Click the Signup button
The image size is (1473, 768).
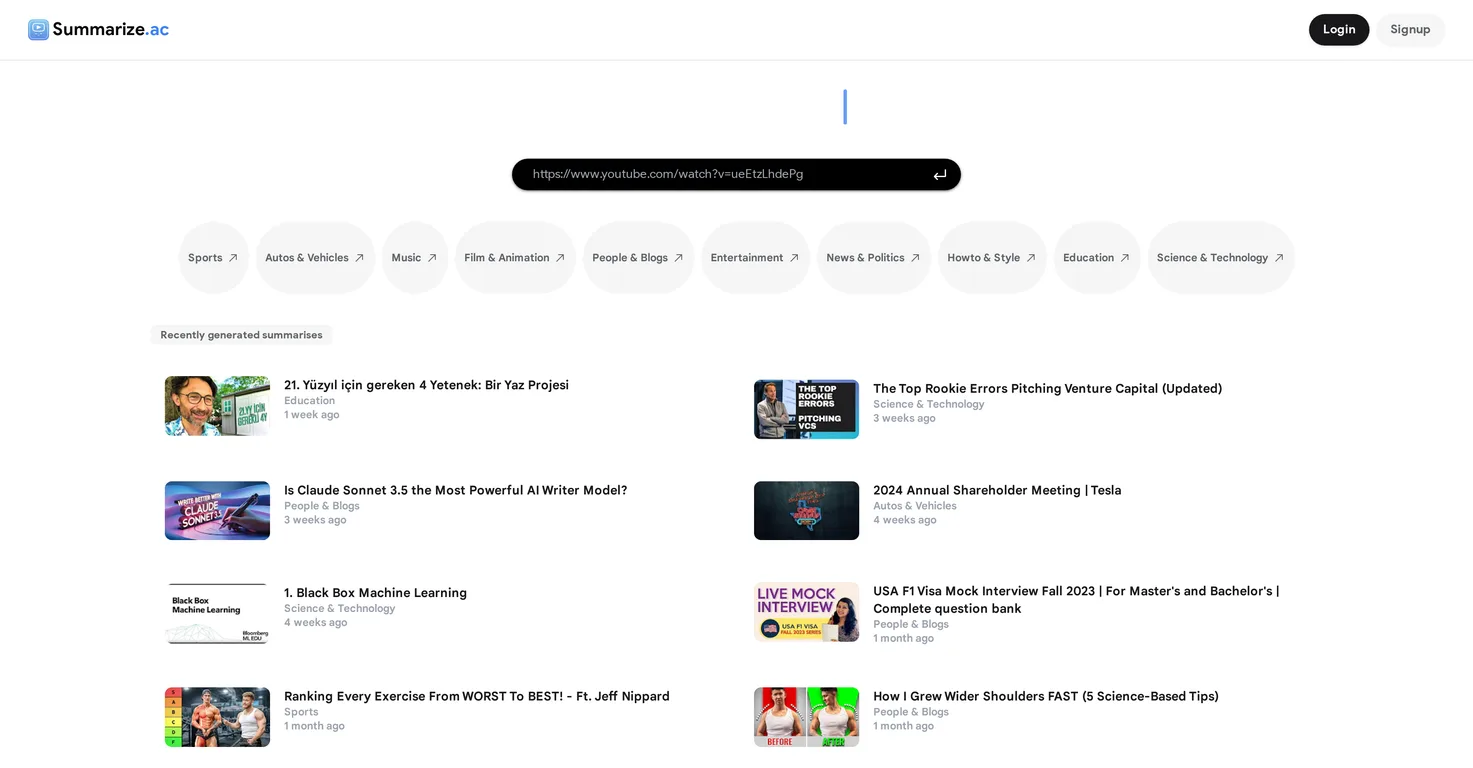(1410, 30)
